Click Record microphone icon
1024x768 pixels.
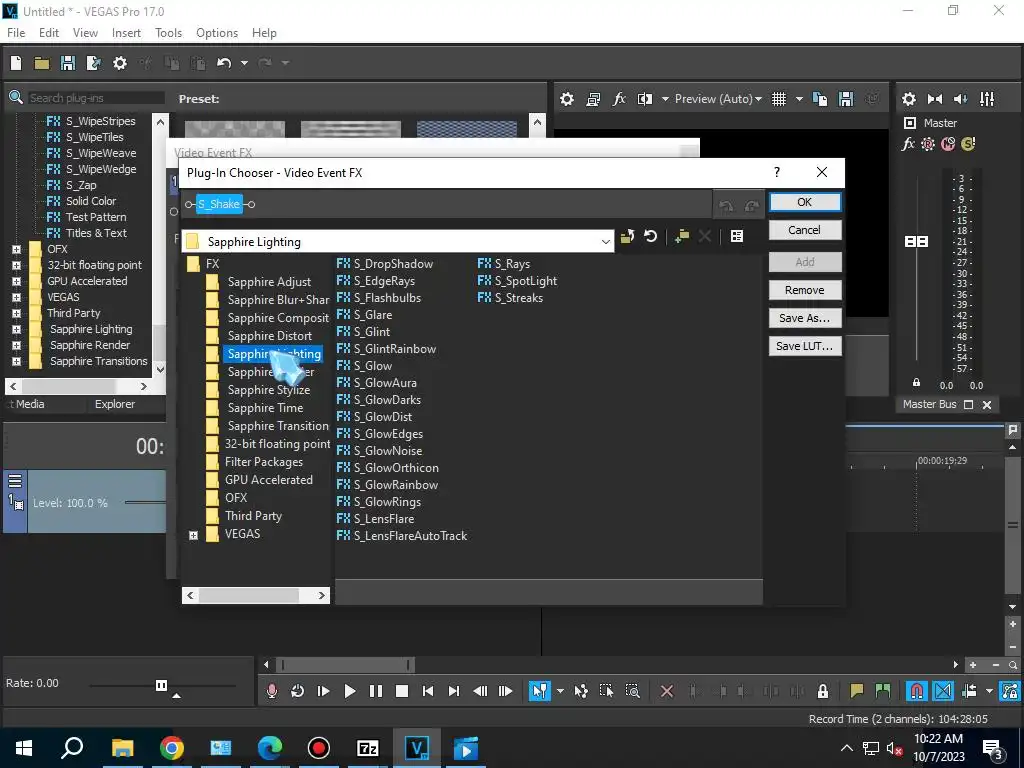point(272,691)
